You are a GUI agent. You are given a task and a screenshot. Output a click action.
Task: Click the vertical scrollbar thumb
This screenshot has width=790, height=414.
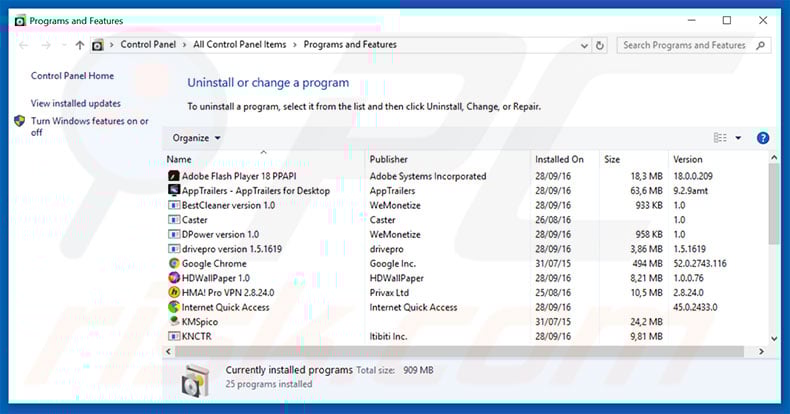(774, 204)
